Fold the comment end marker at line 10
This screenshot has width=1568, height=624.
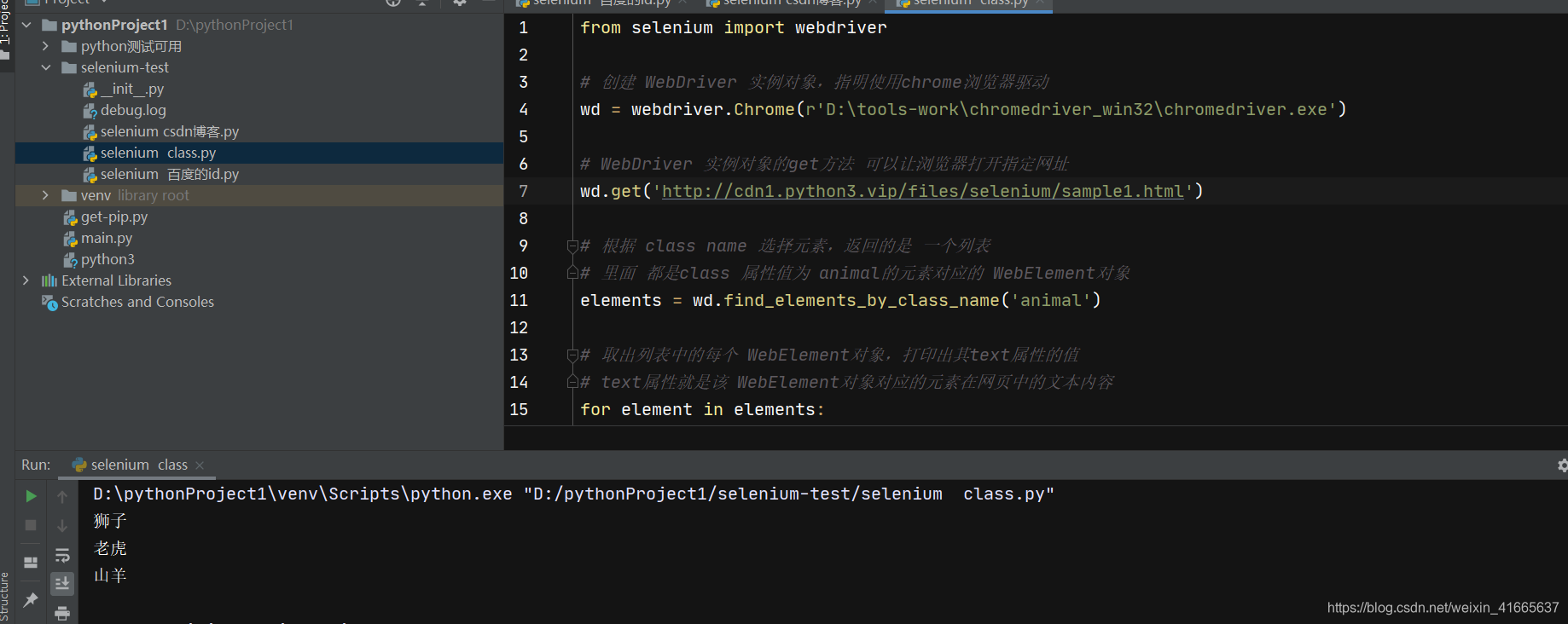pyautogui.click(x=572, y=273)
